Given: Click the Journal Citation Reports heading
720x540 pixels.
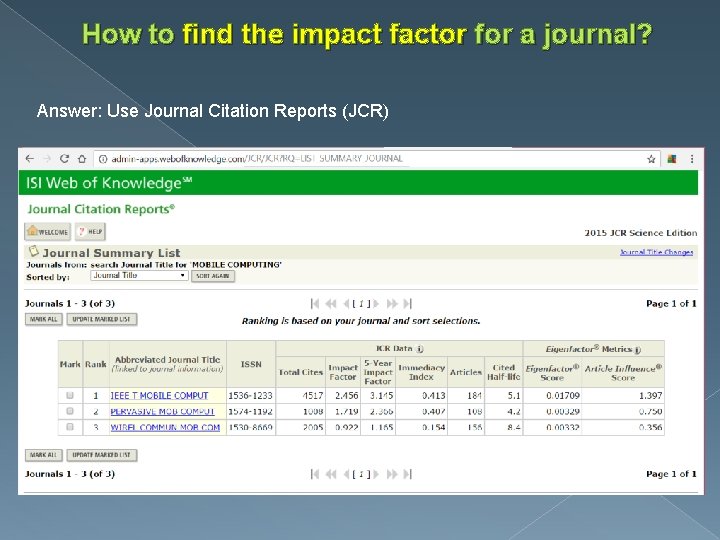Looking at the screenshot, I should [101, 209].
